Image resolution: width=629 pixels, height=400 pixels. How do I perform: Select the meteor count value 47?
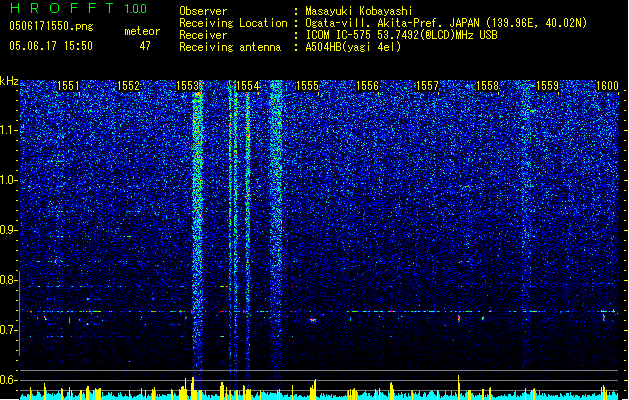tap(145, 46)
